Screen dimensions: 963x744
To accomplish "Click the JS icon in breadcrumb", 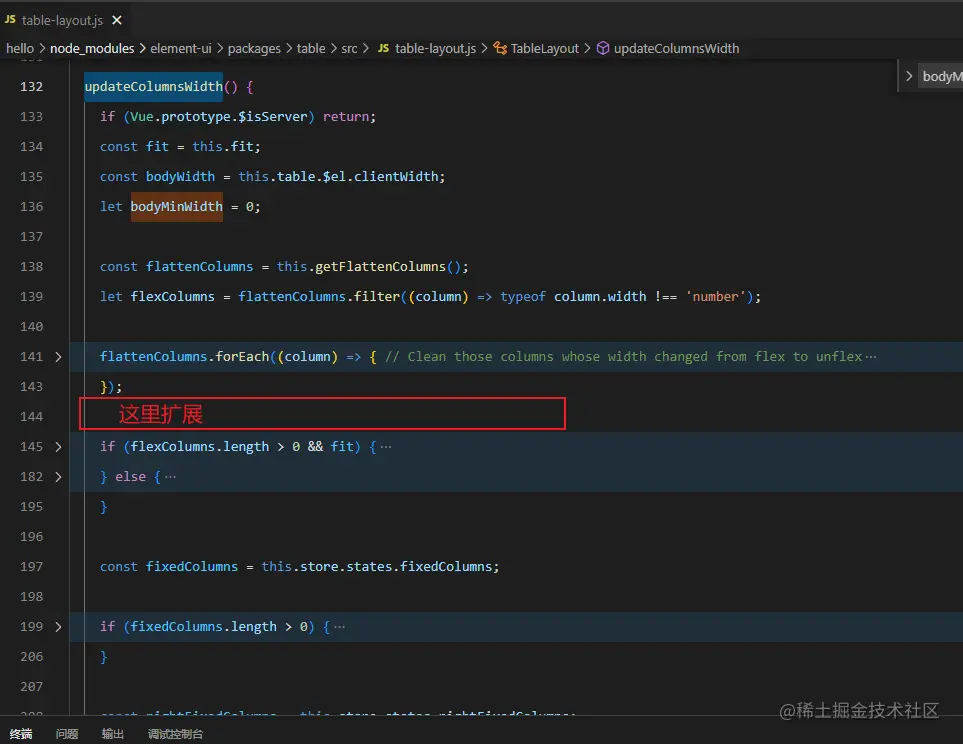I will tap(383, 48).
